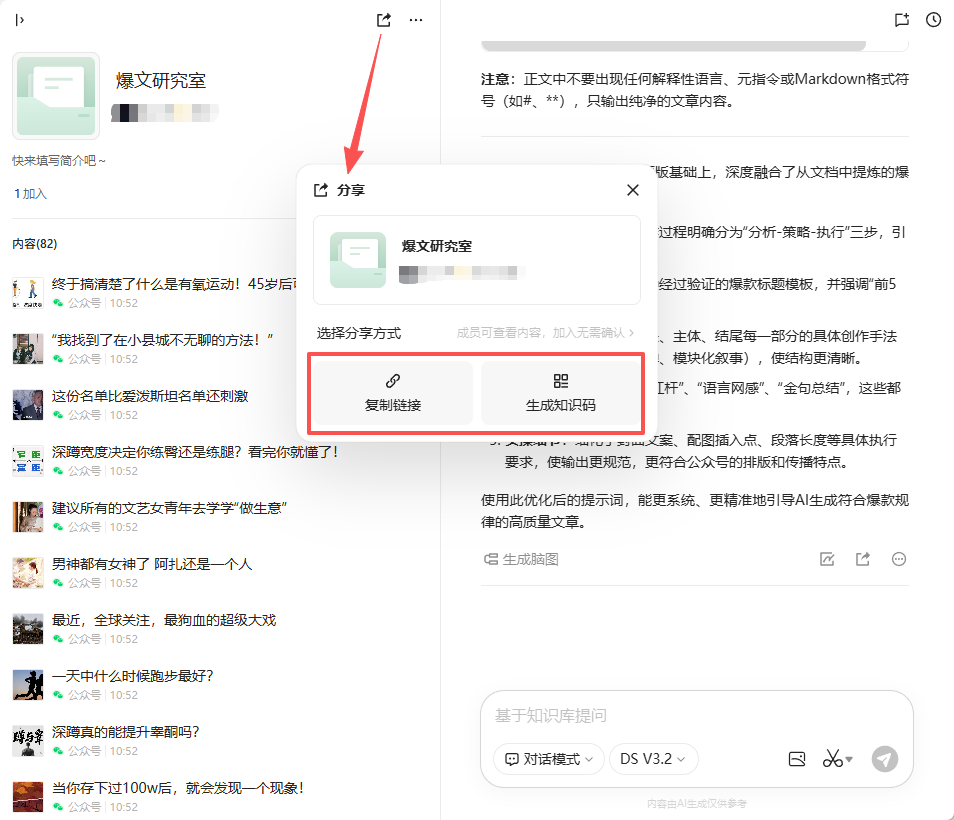
Task: Click the share icon above the knowledge base header
Action: pyautogui.click(x=383, y=20)
